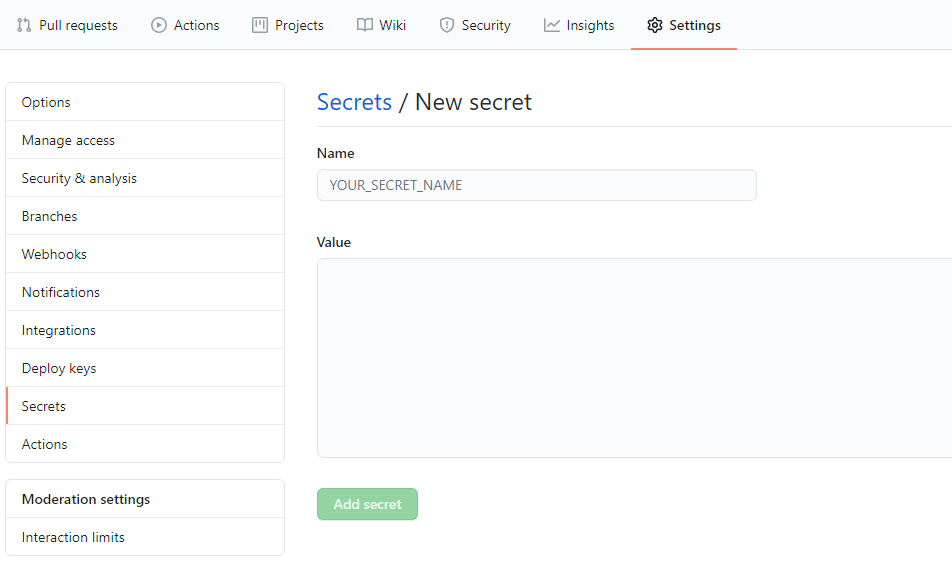Open the Insights tab

pyautogui.click(x=590, y=26)
